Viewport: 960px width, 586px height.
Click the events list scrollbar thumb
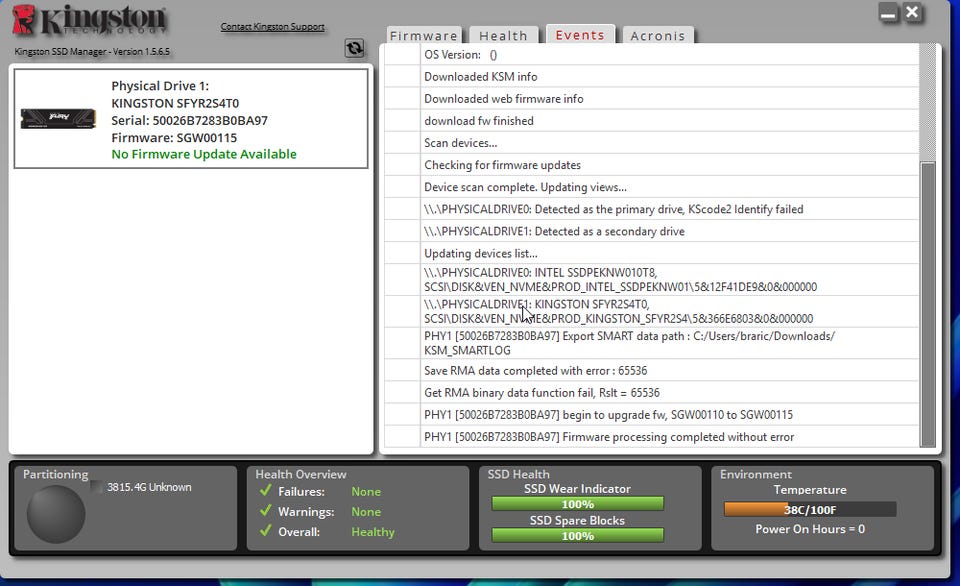[x=928, y=304]
